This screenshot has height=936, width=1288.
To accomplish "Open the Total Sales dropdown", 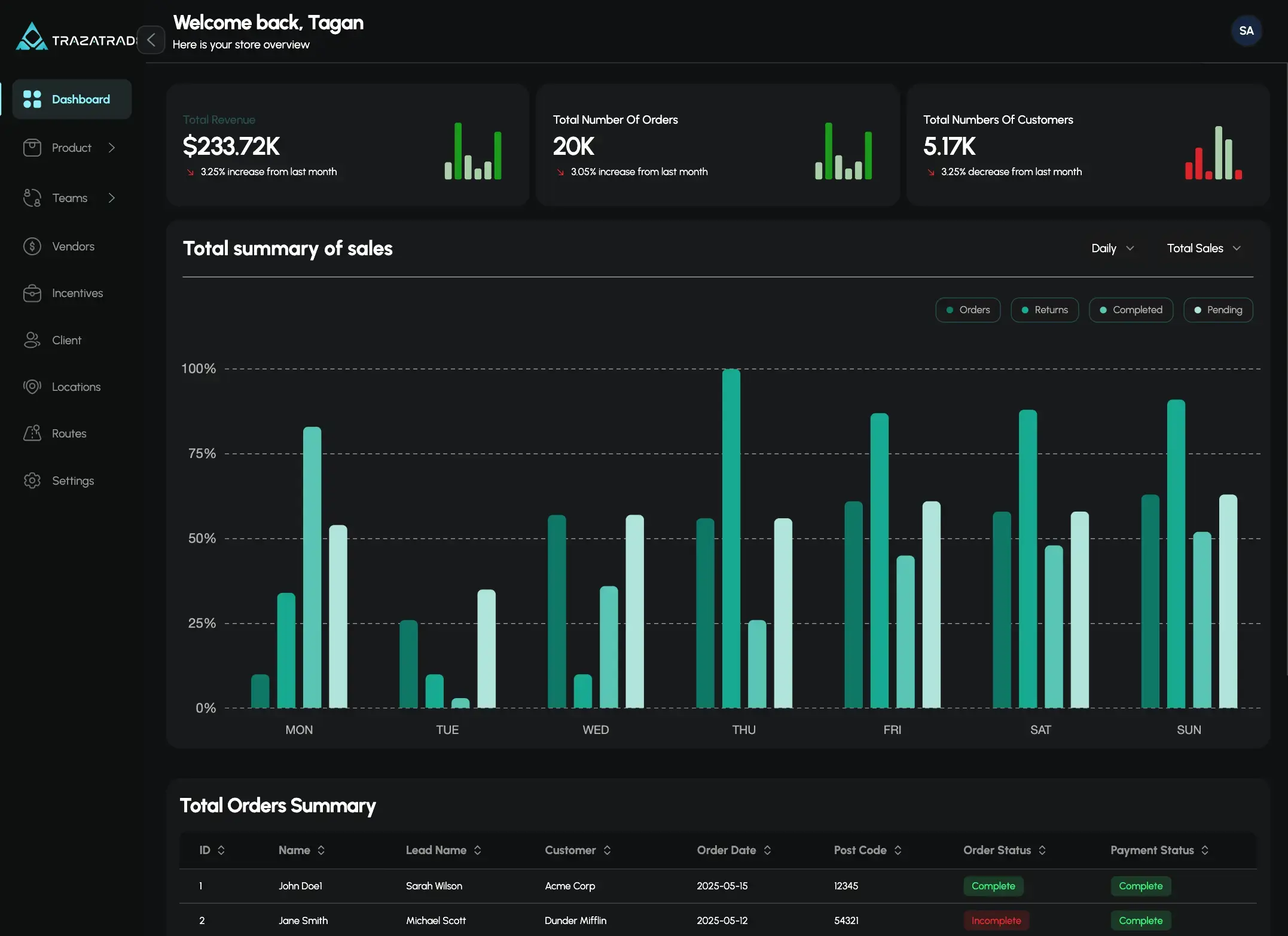I will tap(1203, 248).
